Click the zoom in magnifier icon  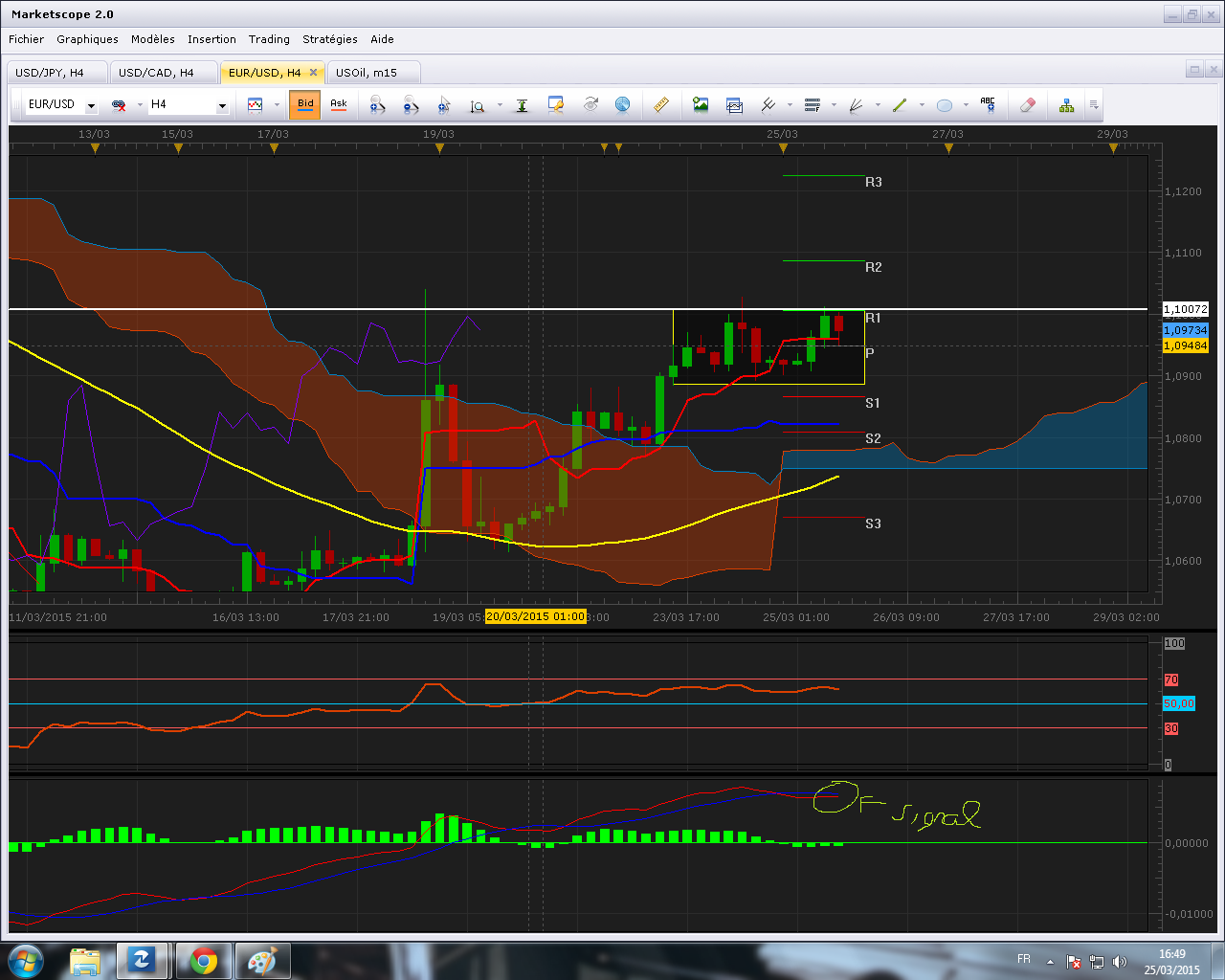point(377,105)
